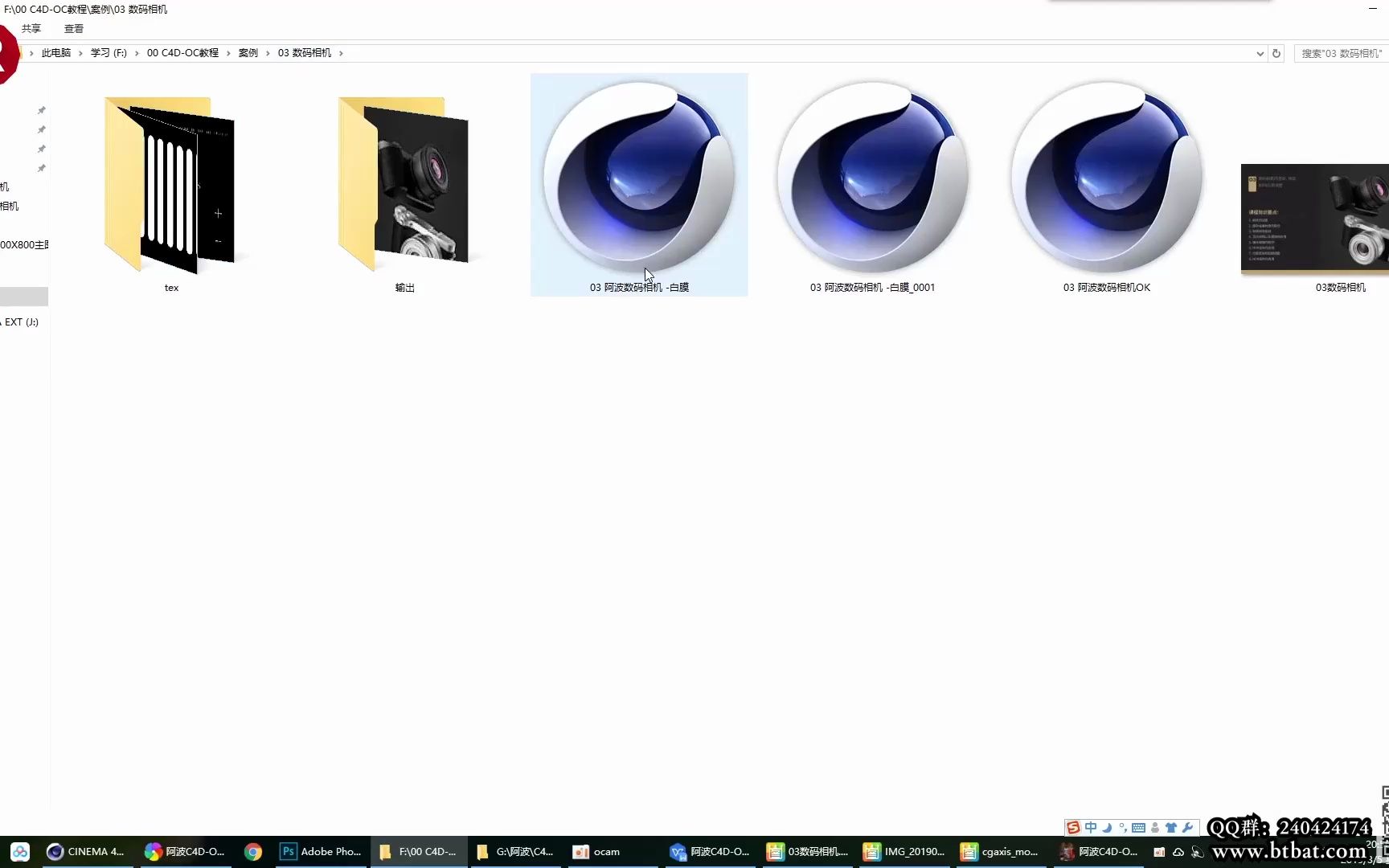The width and height of the screenshot is (1389, 868).
Task: Switch to the F:\00 C4D explorer taskbar window
Action: [x=419, y=852]
